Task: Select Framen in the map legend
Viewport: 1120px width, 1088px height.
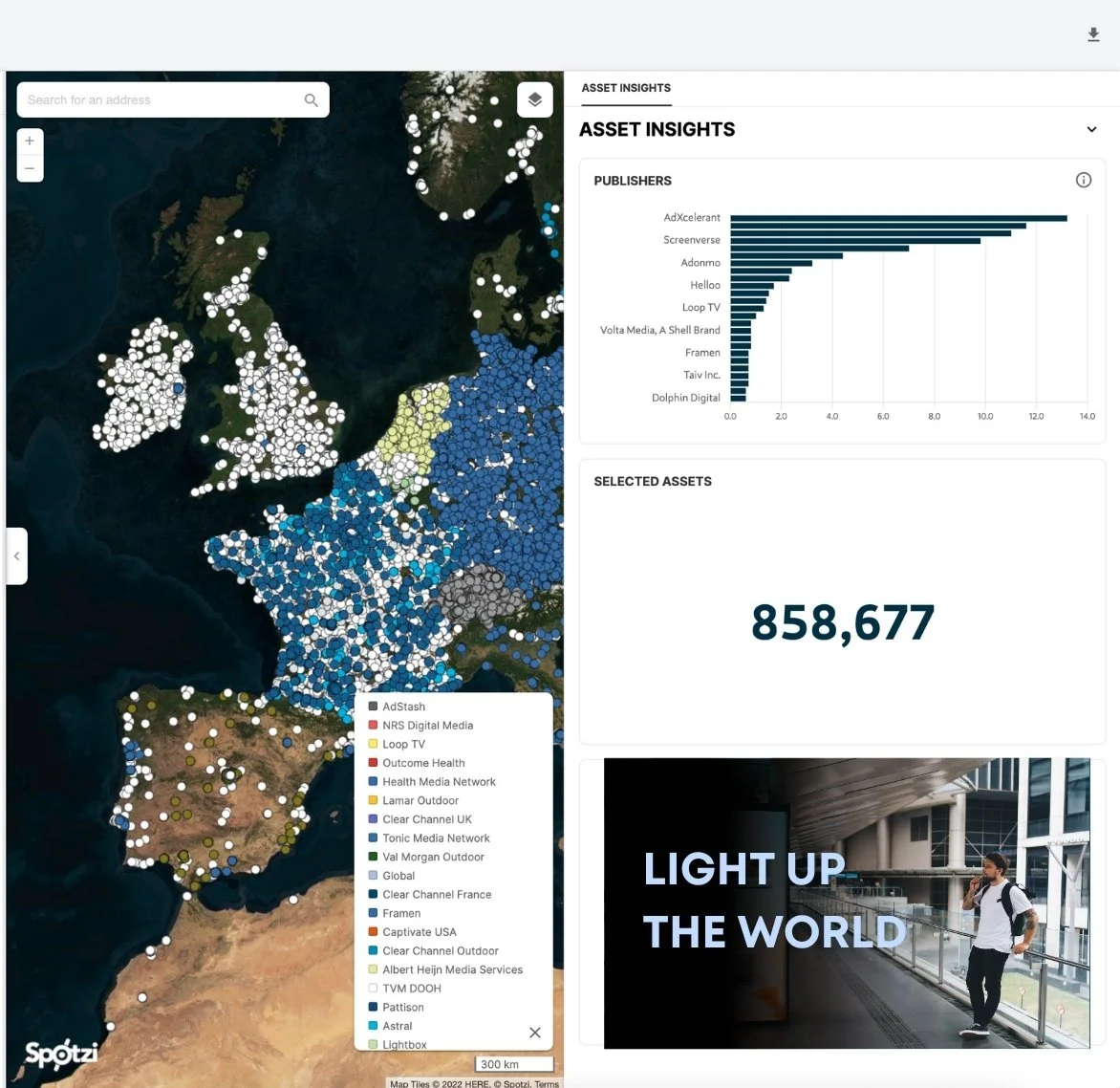Action: 395,913
